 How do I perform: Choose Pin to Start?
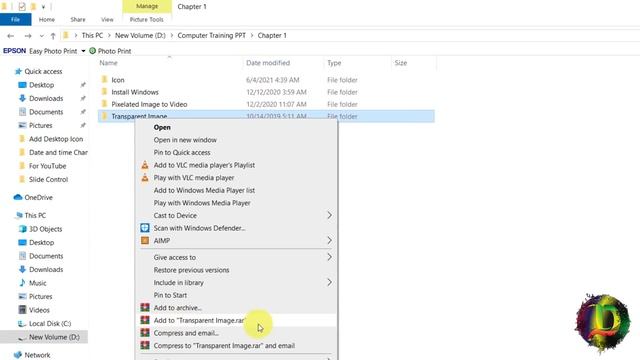point(170,295)
